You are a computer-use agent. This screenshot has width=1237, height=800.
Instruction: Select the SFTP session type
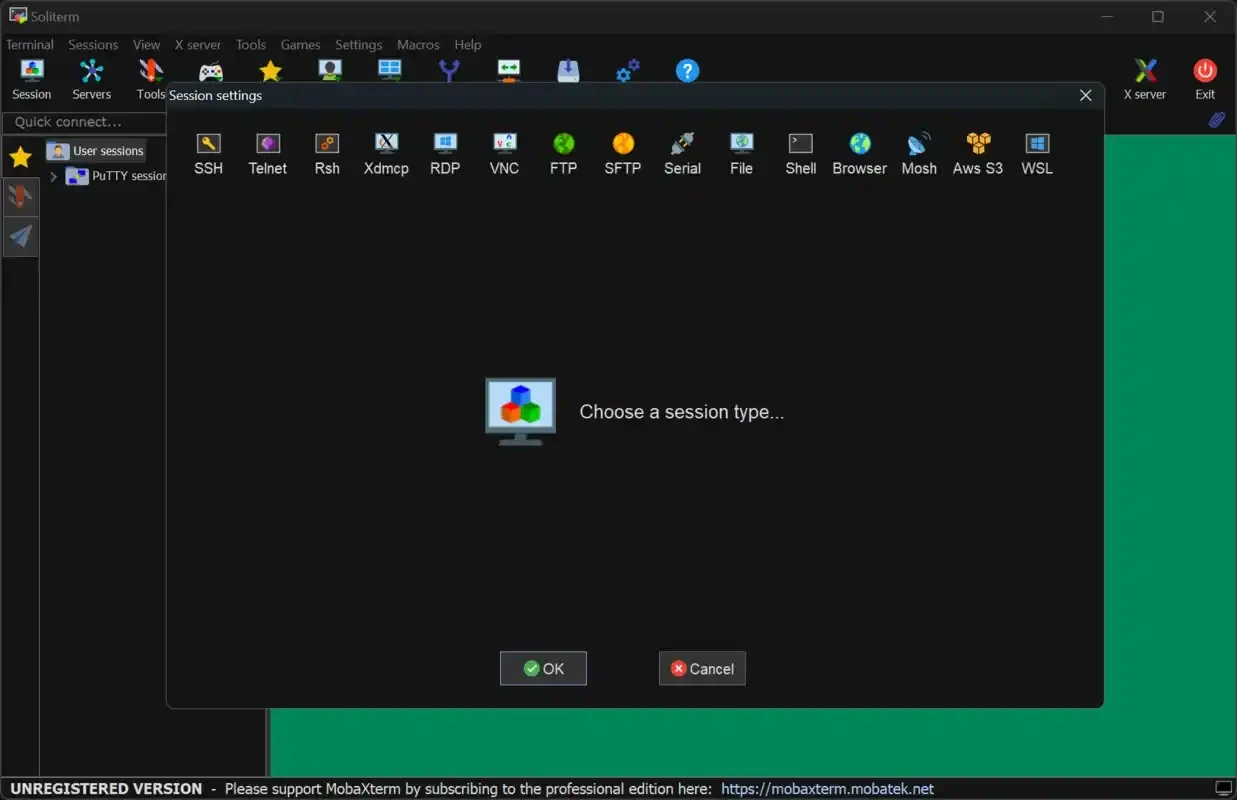coord(623,155)
